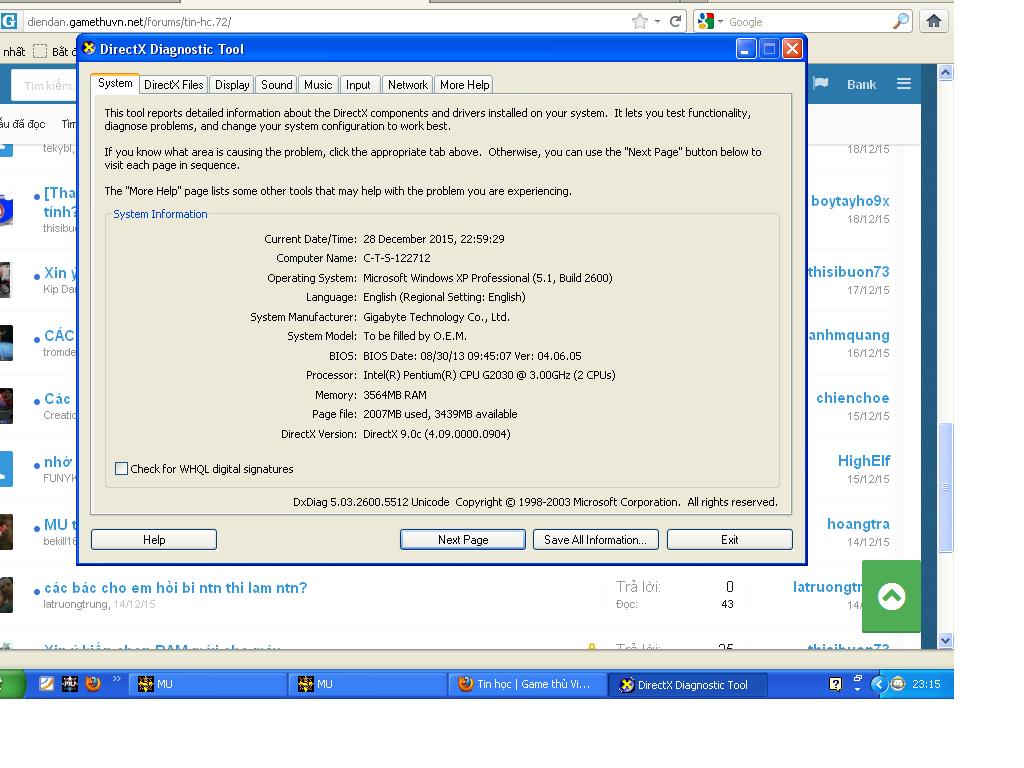Open the Network tab
1024x768 pixels.
tap(408, 85)
